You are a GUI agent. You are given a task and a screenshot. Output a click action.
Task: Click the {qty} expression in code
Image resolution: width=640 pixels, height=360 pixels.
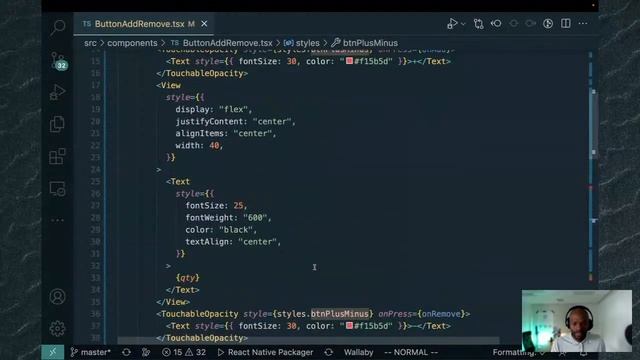(187, 278)
